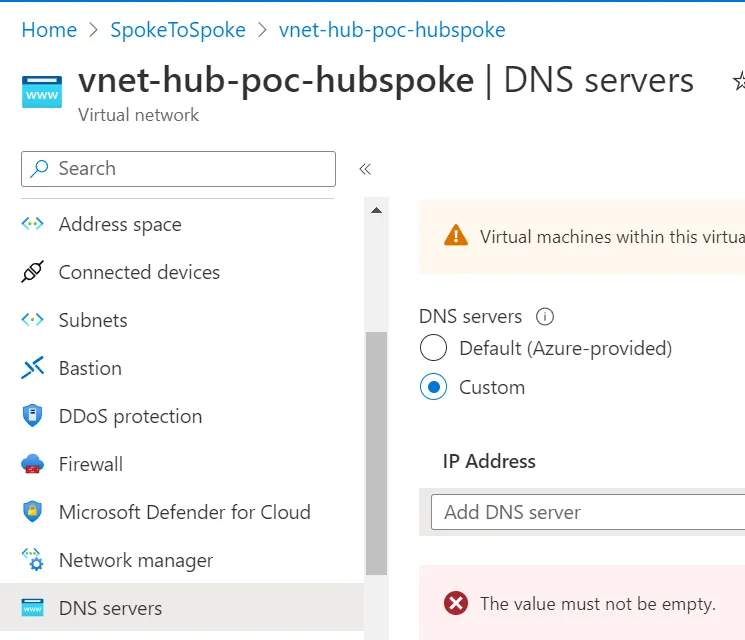Screen dimensions: 745x640
Task: Click the Connected devices plug icon
Action: 33,272
